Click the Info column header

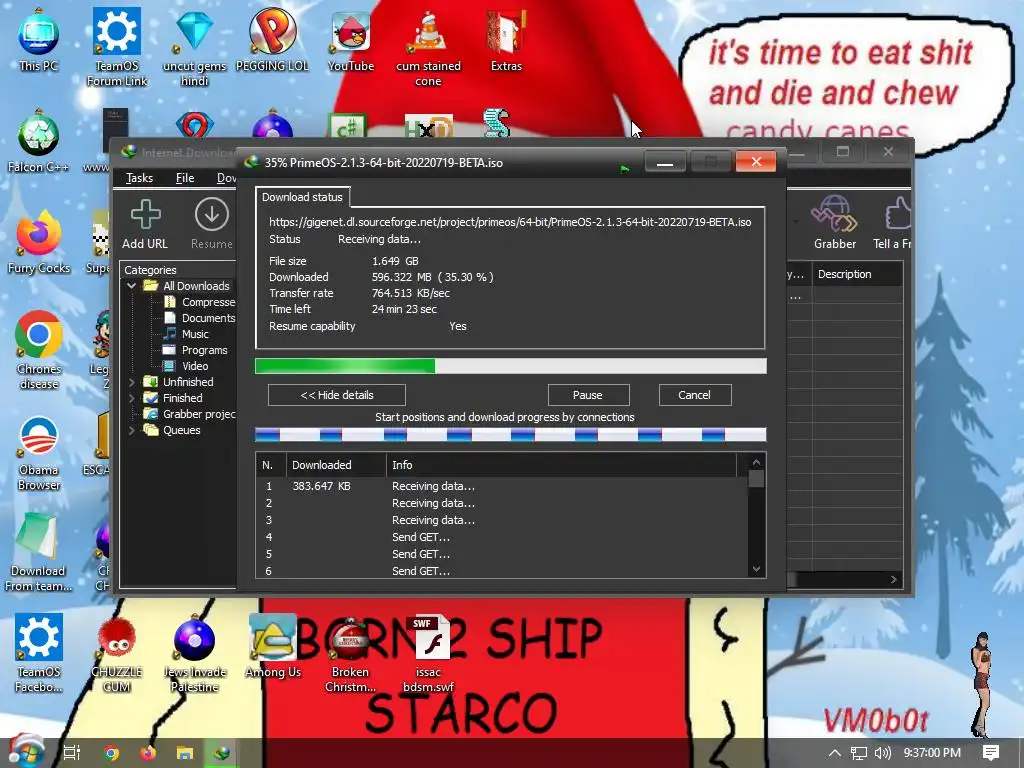[x=562, y=465]
